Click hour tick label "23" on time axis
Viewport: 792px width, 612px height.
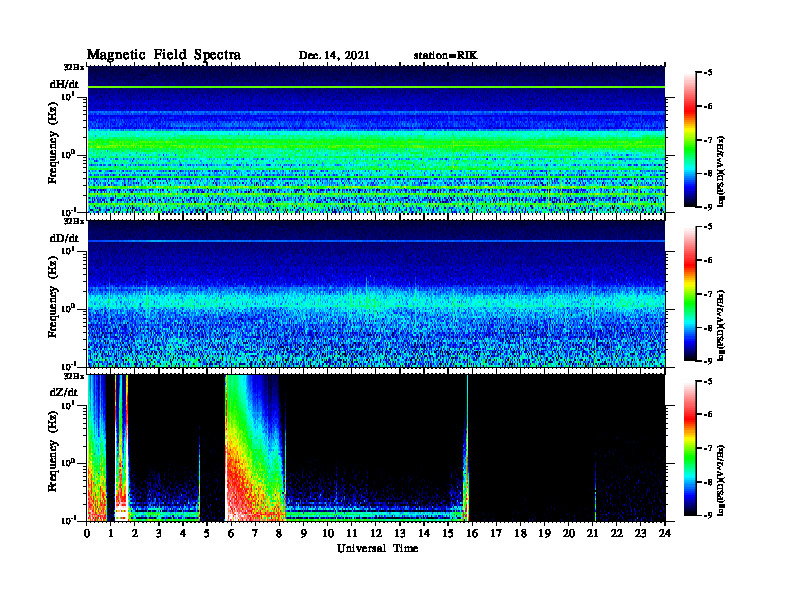coord(640,534)
